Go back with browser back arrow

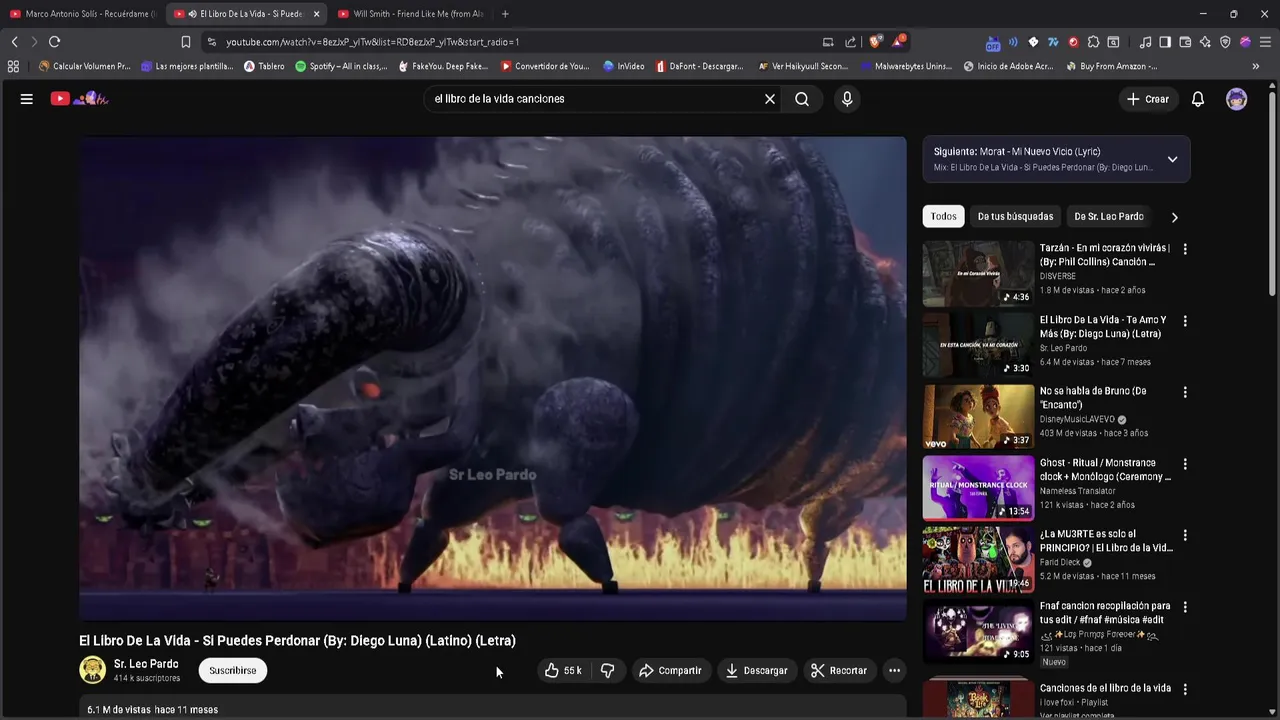point(14,42)
